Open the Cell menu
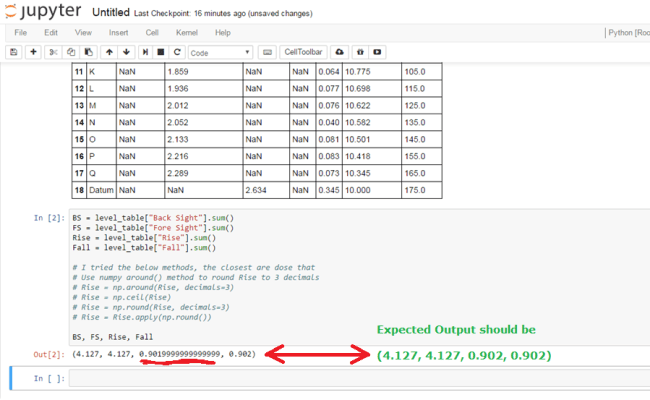 click(x=152, y=33)
